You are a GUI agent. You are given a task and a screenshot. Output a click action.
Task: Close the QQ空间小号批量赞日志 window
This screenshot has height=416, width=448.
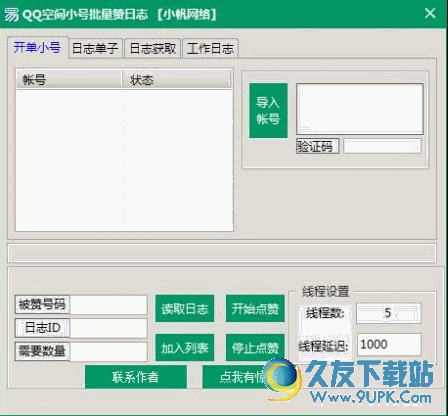pos(430,13)
